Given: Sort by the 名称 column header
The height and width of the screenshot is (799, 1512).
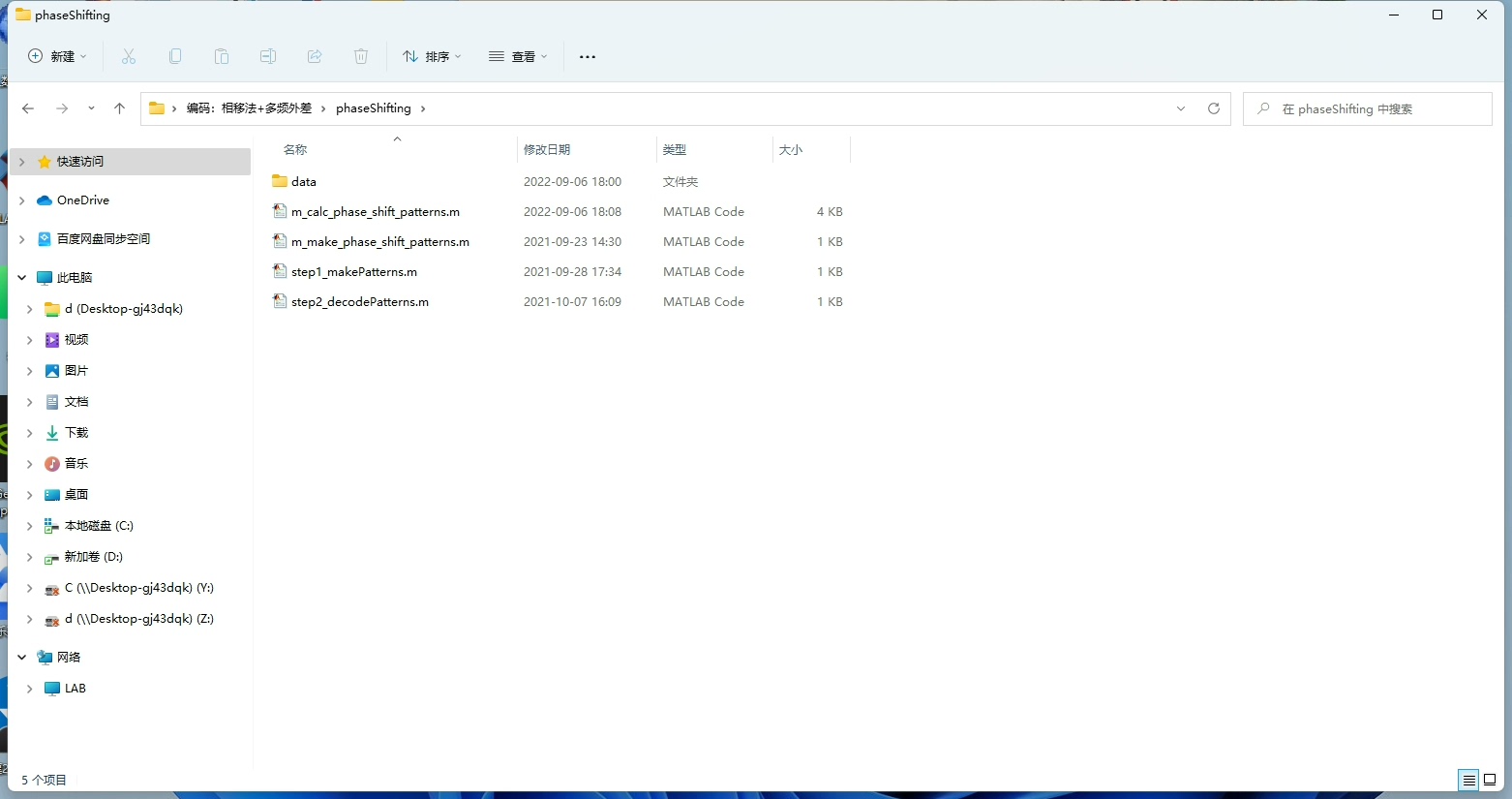Looking at the screenshot, I should (x=295, y=149).
